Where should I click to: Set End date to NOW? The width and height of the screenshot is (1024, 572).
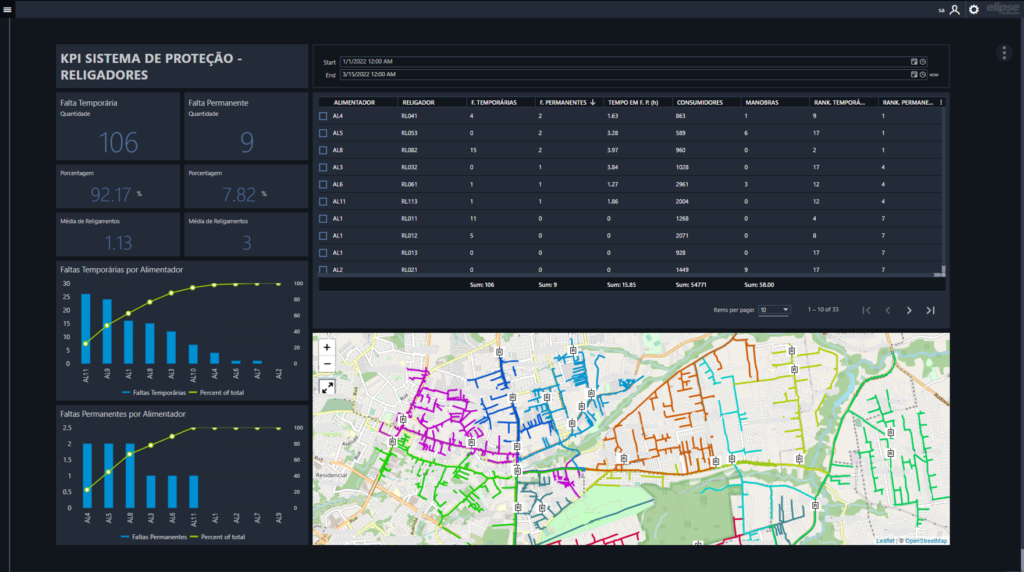[934, 75]
